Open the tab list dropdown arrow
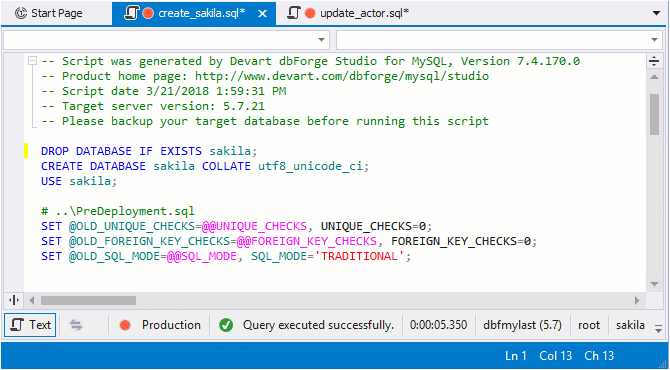Image resolution: width=670 pixels, height=370 pixels. click(x=656, y=13)
